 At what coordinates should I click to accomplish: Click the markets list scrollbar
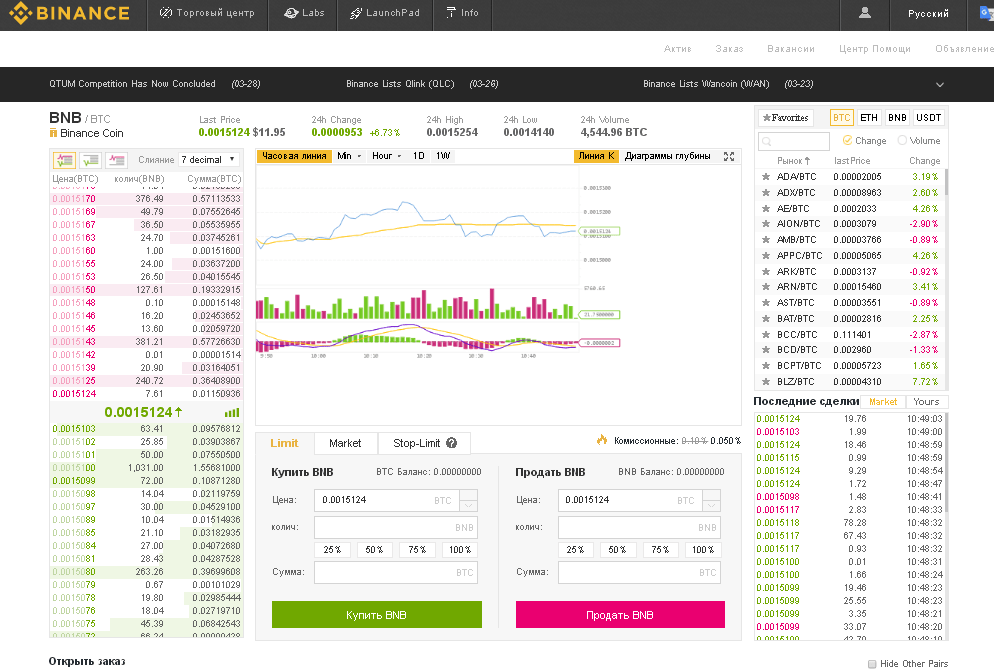[x=946, y=182]
